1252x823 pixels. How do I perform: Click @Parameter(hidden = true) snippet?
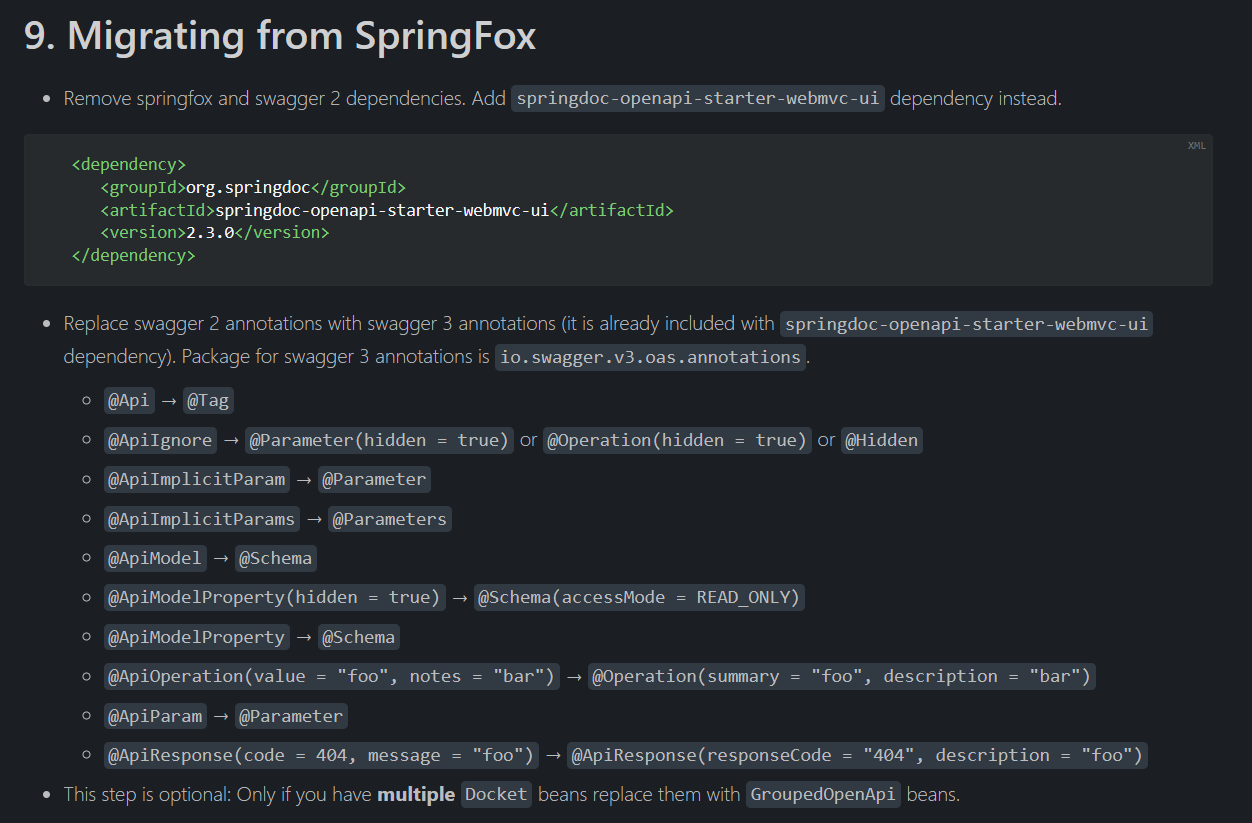(x=379, y=440)
